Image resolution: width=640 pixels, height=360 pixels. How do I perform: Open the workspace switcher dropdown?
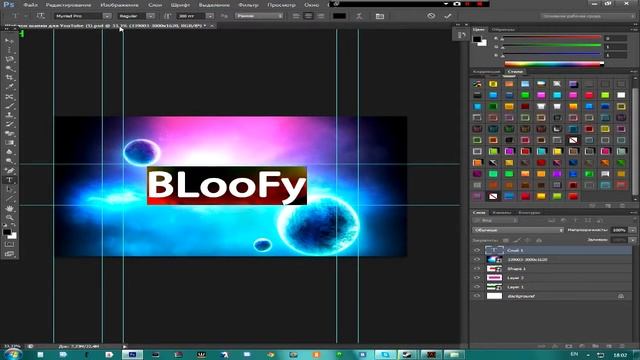588,16
